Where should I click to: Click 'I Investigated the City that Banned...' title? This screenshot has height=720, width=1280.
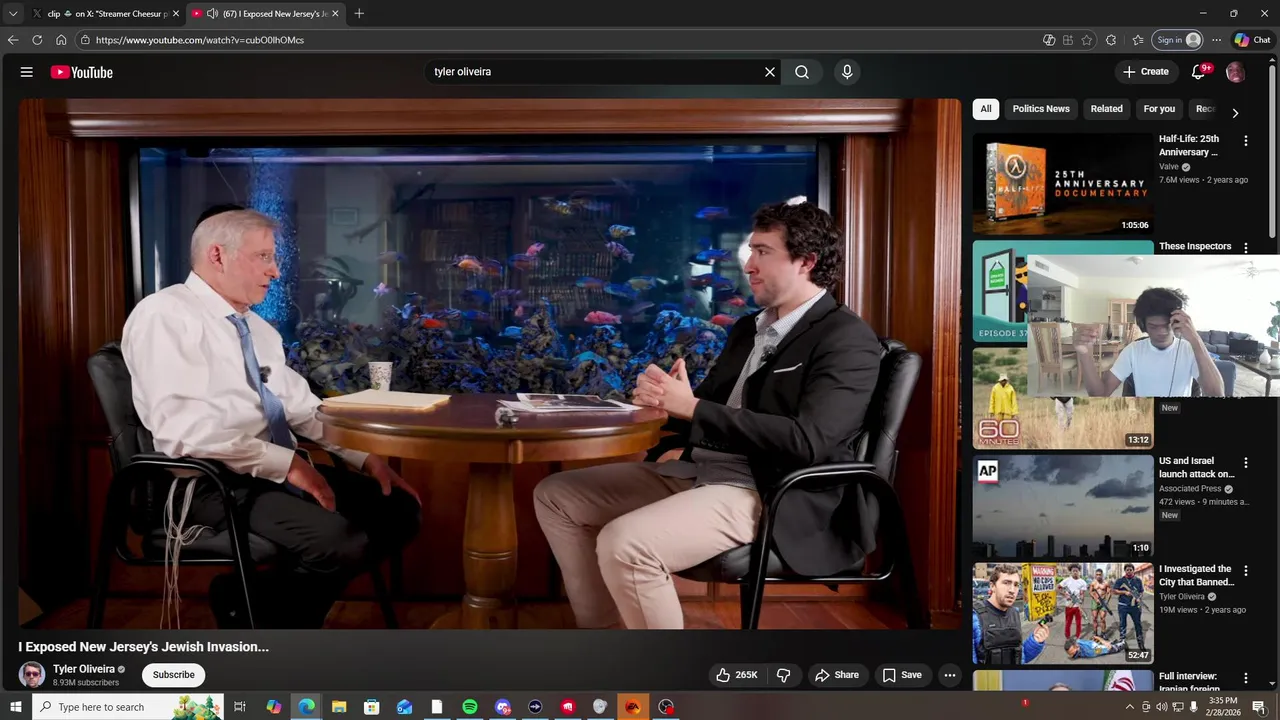1197,575
